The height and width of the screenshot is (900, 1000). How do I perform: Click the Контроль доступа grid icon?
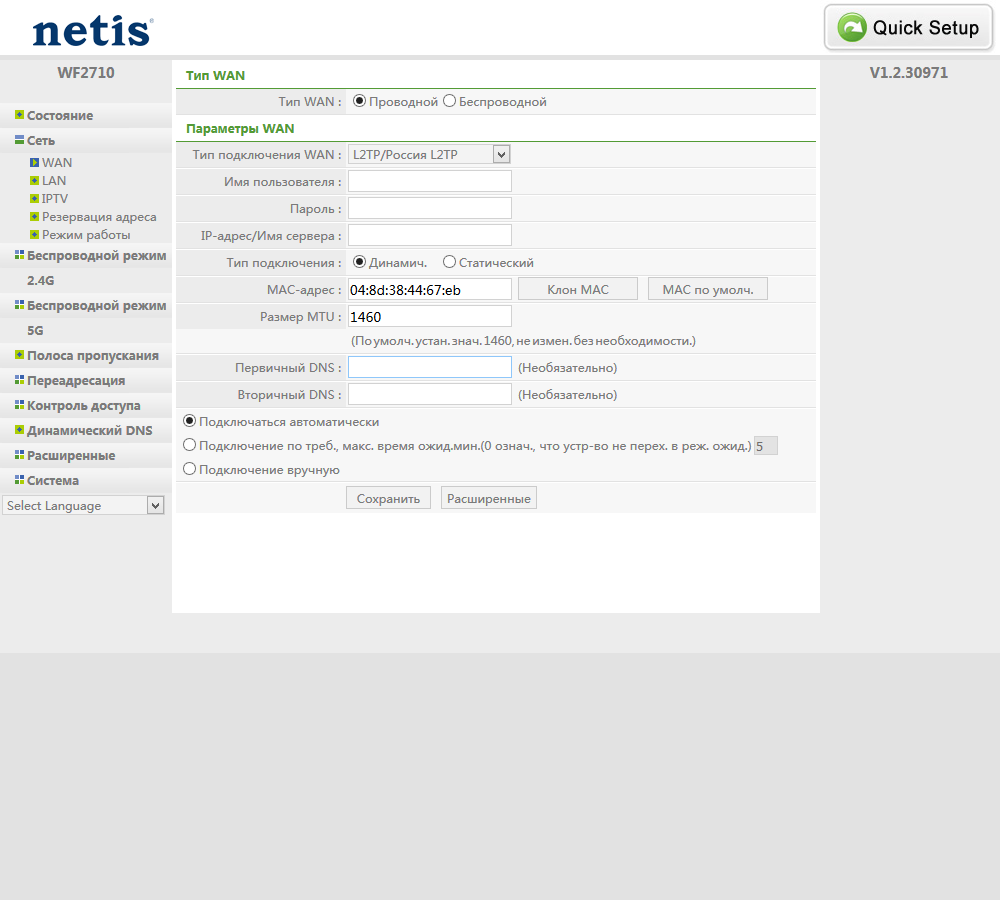(x=19, y=404)
